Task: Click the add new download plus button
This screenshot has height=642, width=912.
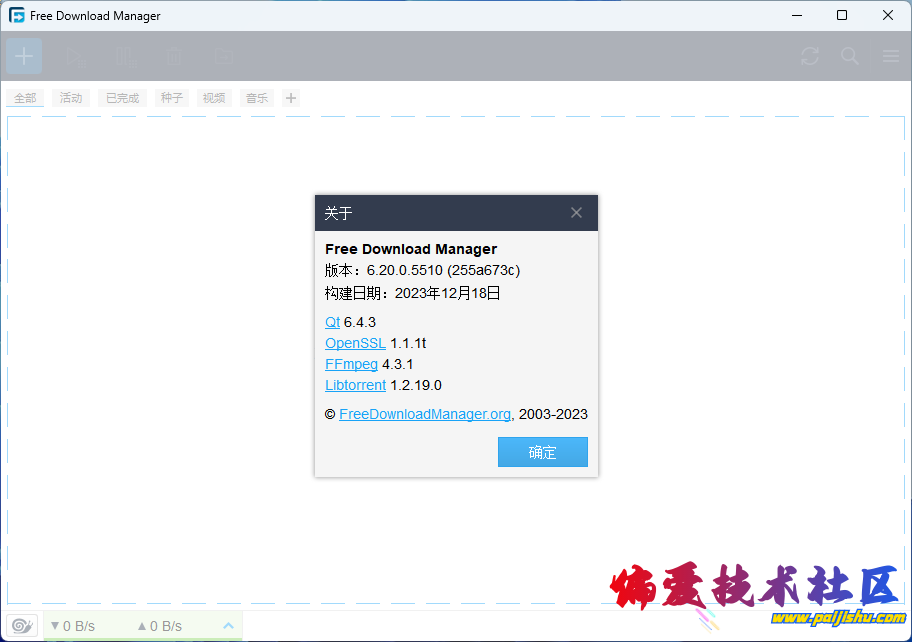Action: click(x=24, y=56)
